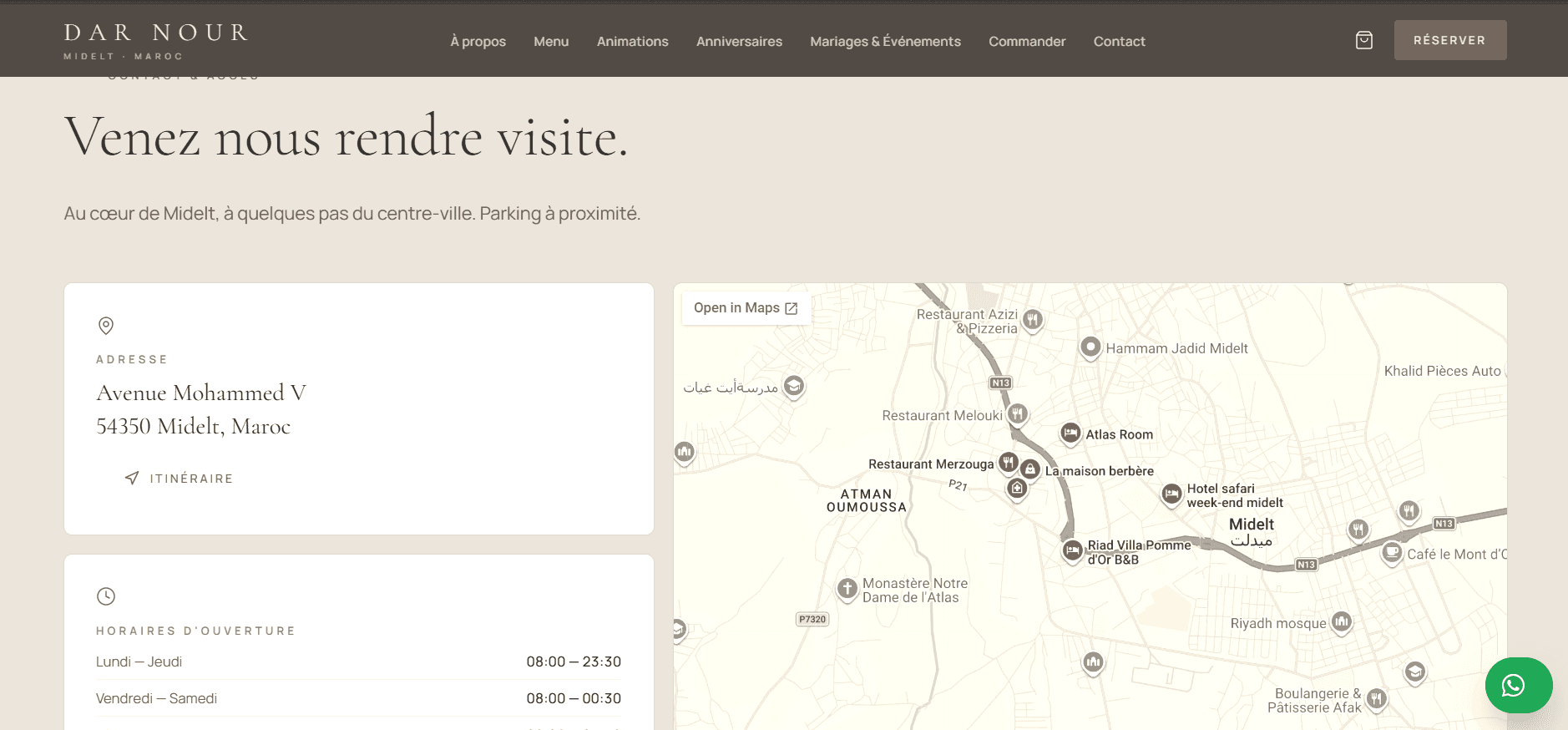Select the Atlas Room hotel marker
The width and height of the screenshot is (1568, 730).
pos(1070,433)
